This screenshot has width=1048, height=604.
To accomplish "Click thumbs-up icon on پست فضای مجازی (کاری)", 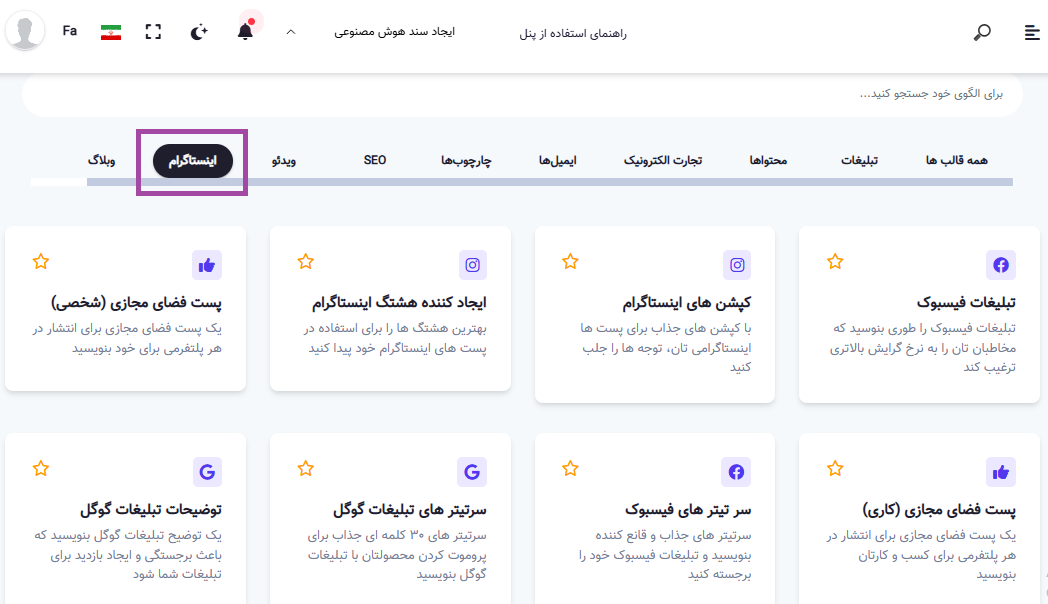I will tap(1001, 472).
